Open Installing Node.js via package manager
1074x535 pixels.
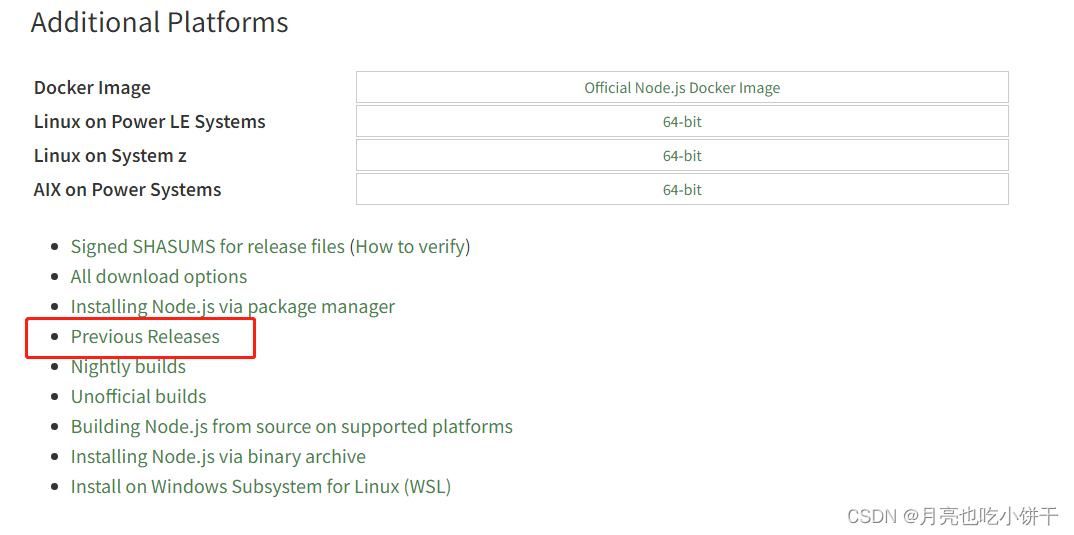233,306
